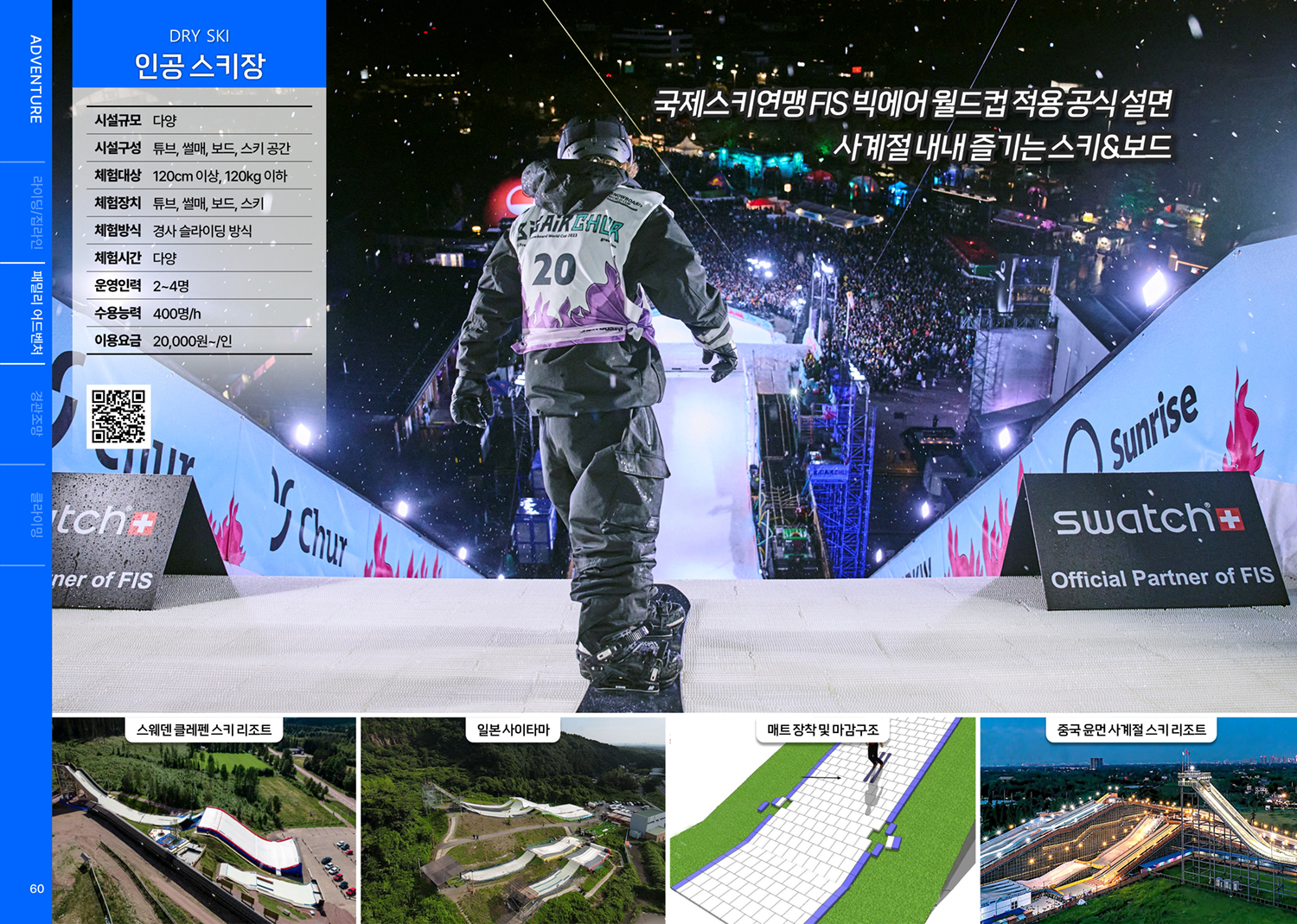
Task: Click the 인공 스키장 title header
Action: (x=200, y=66)
